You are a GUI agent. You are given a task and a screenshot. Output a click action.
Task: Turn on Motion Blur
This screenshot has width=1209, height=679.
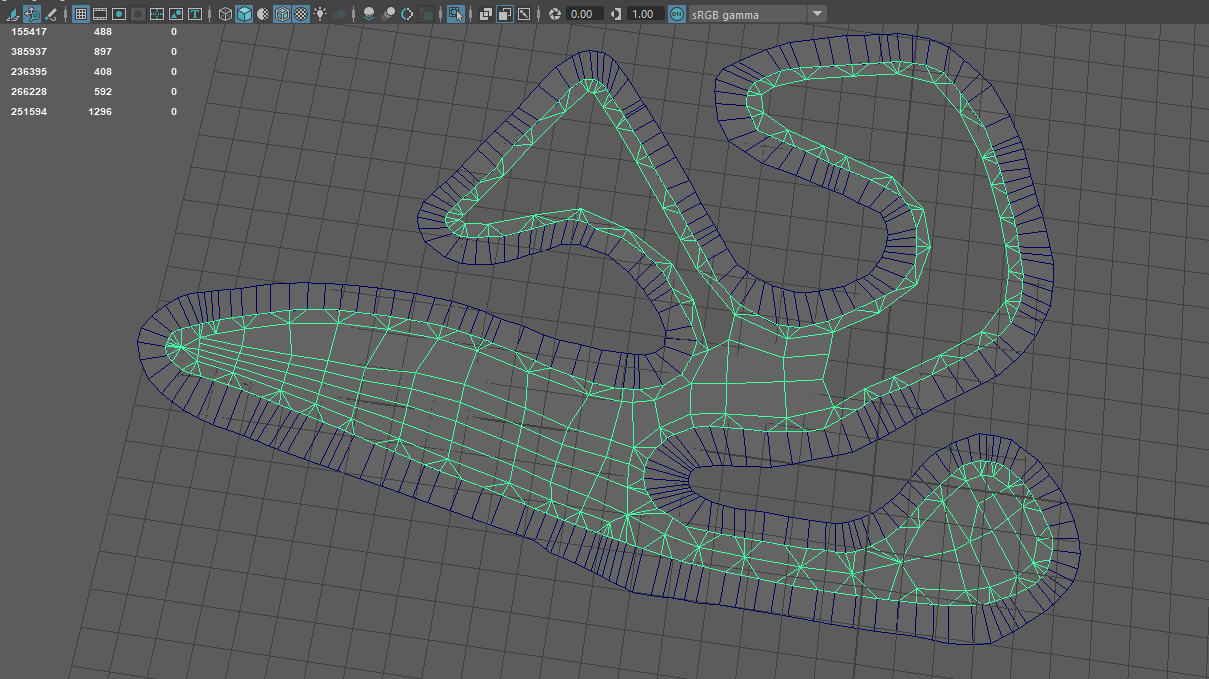click(389, 14)
